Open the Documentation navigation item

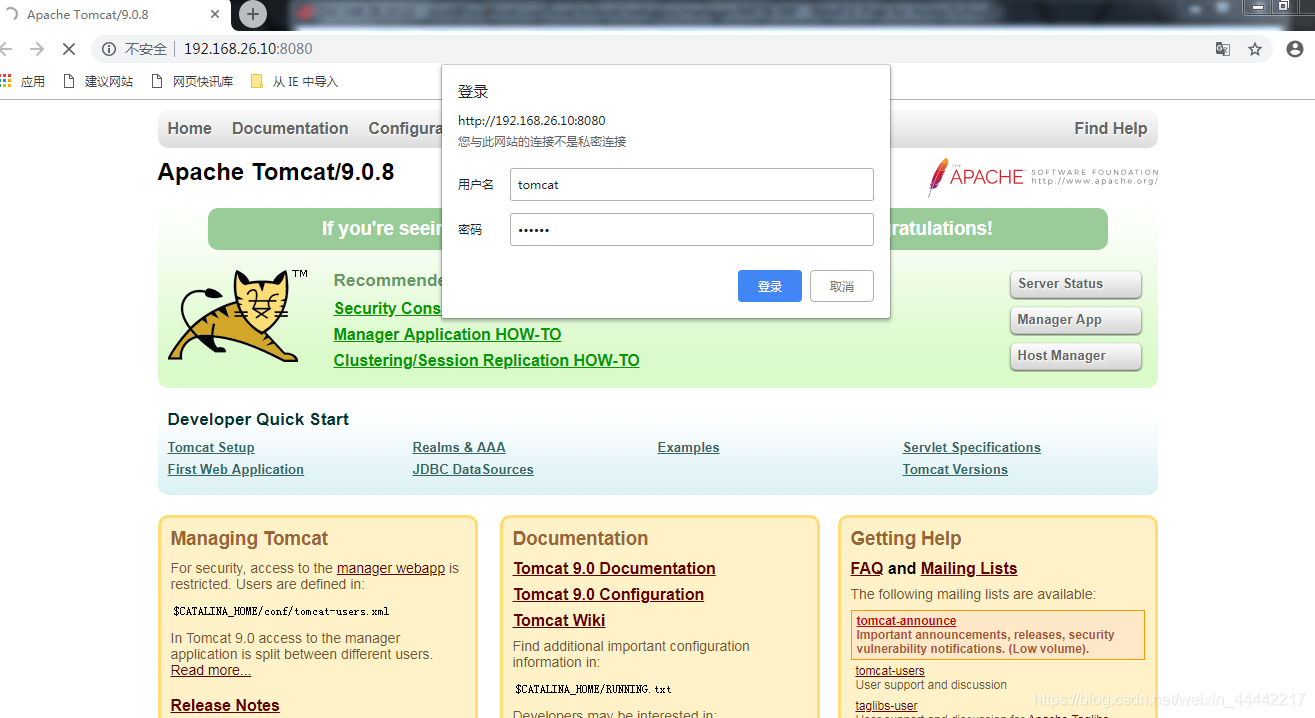click(290, 128)
